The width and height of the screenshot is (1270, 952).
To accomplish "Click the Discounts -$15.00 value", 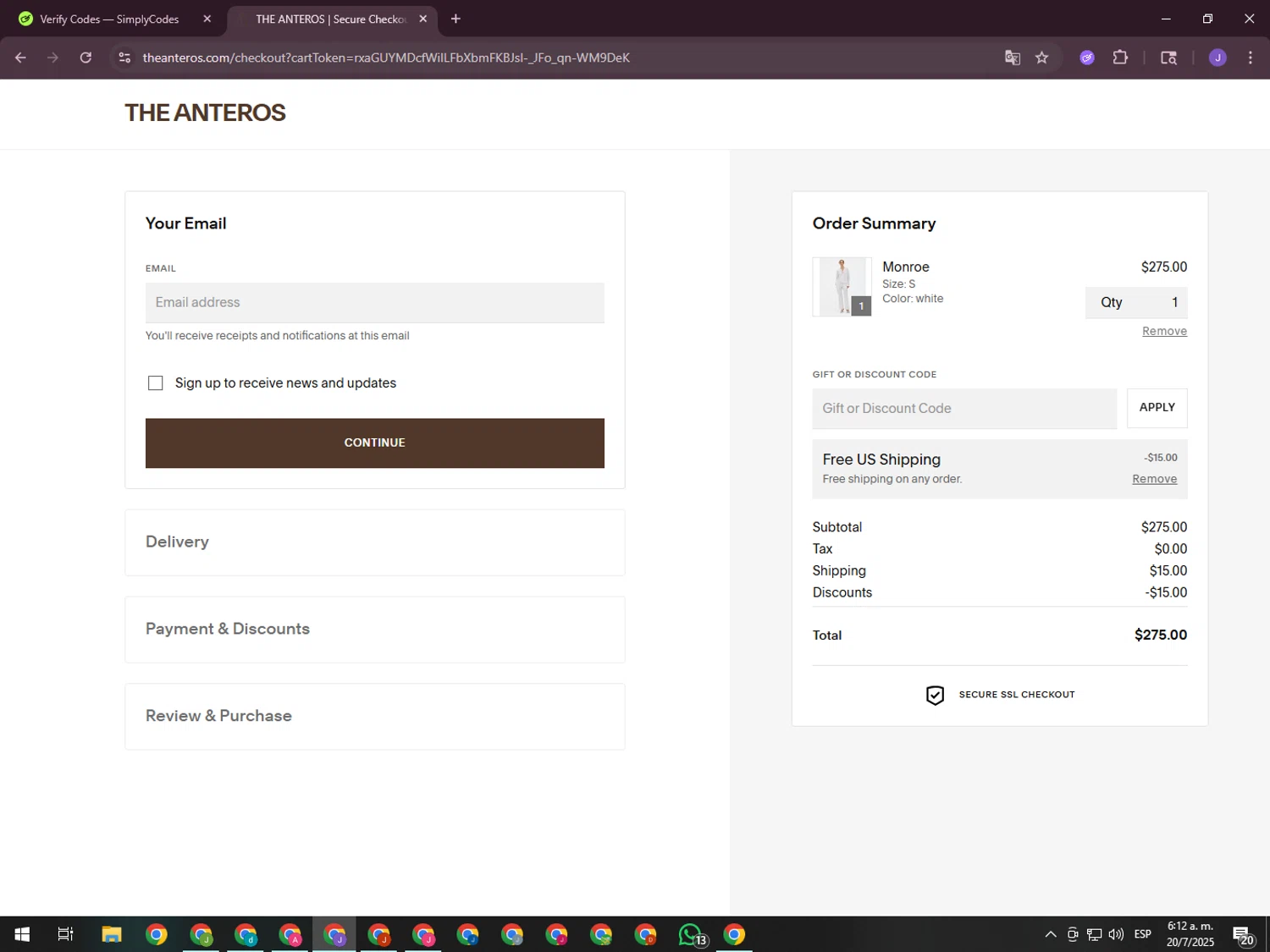I will 1166,592.
